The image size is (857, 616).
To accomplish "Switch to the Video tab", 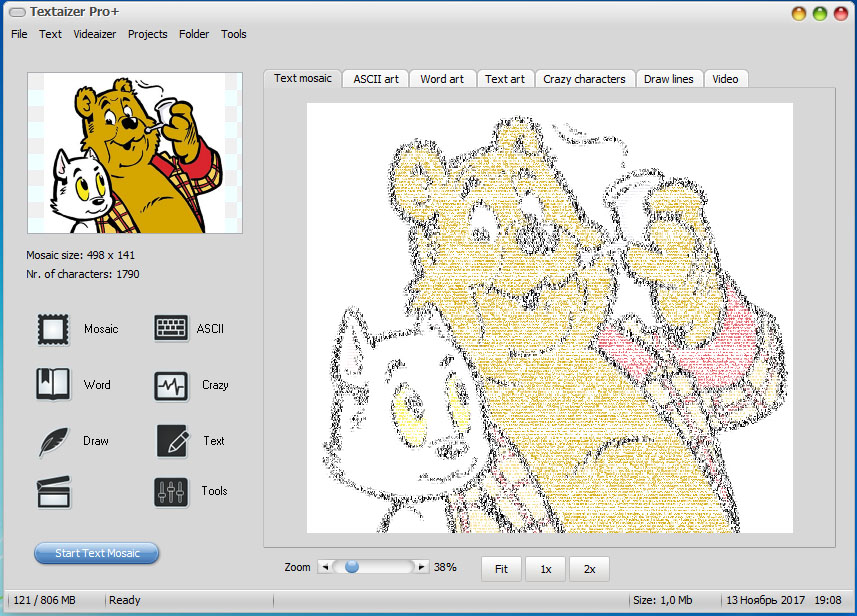I will (725, 79).
